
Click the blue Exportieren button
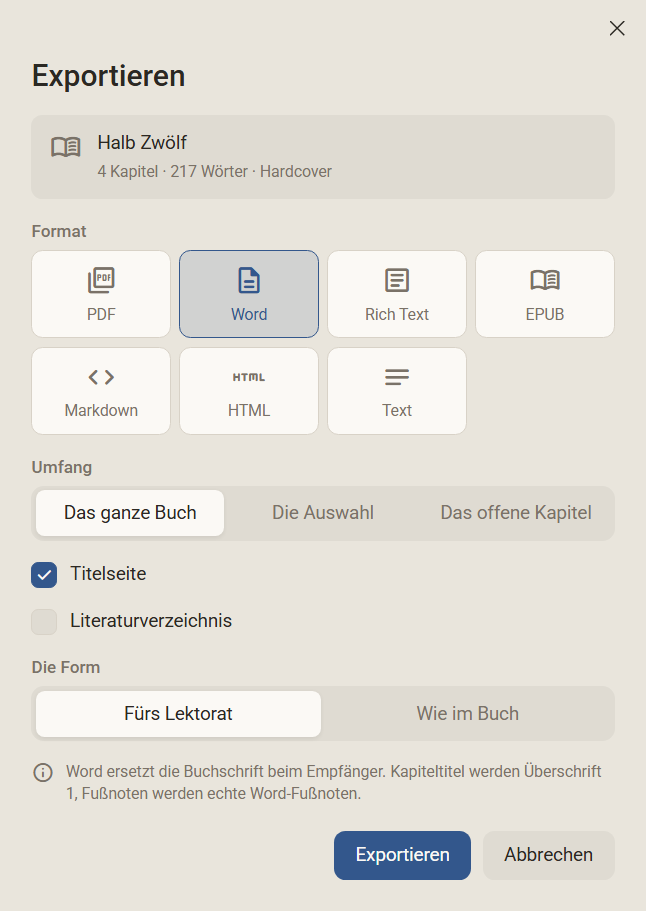402,855
